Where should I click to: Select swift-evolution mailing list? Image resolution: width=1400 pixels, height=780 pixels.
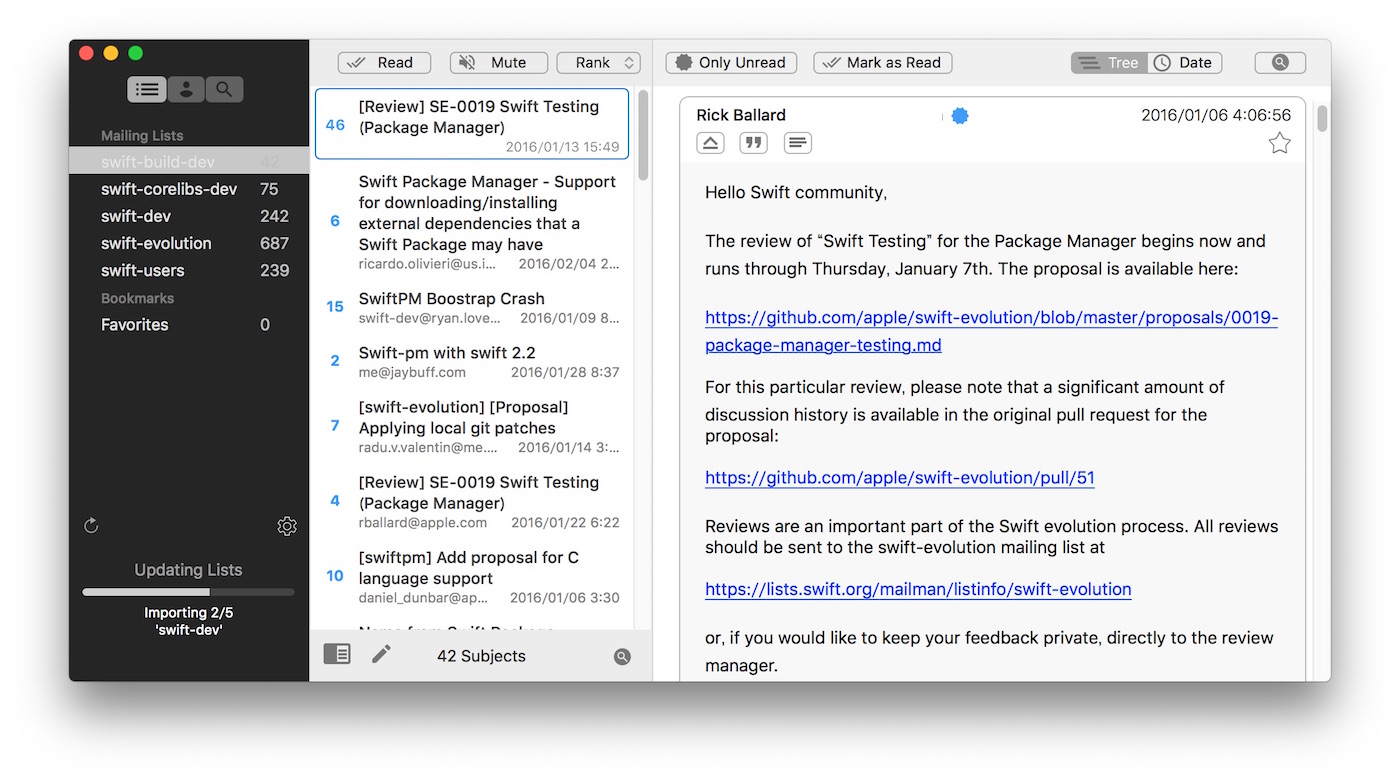click(189, 243)
